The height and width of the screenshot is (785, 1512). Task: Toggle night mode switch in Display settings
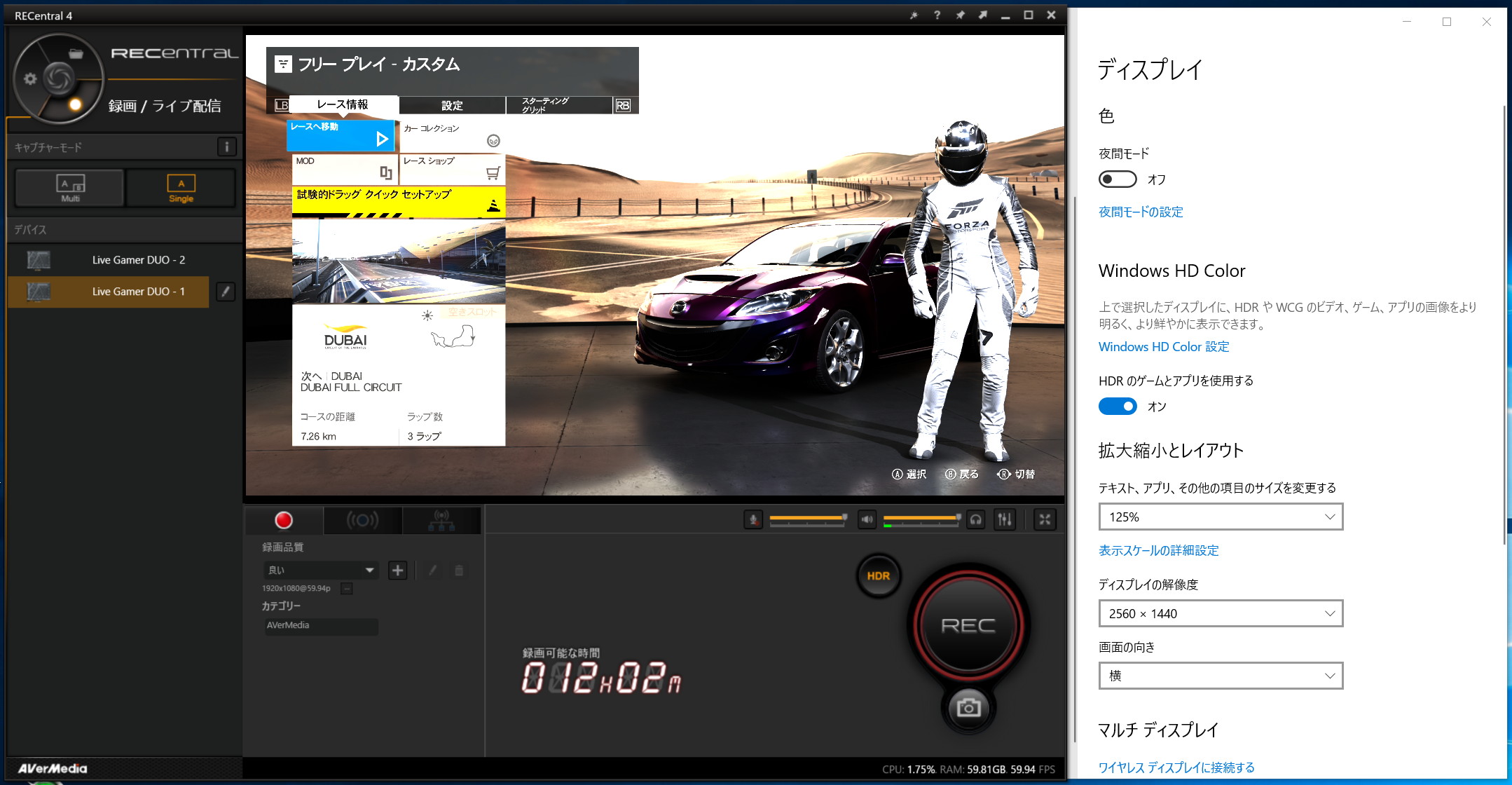click(1118, 179)
